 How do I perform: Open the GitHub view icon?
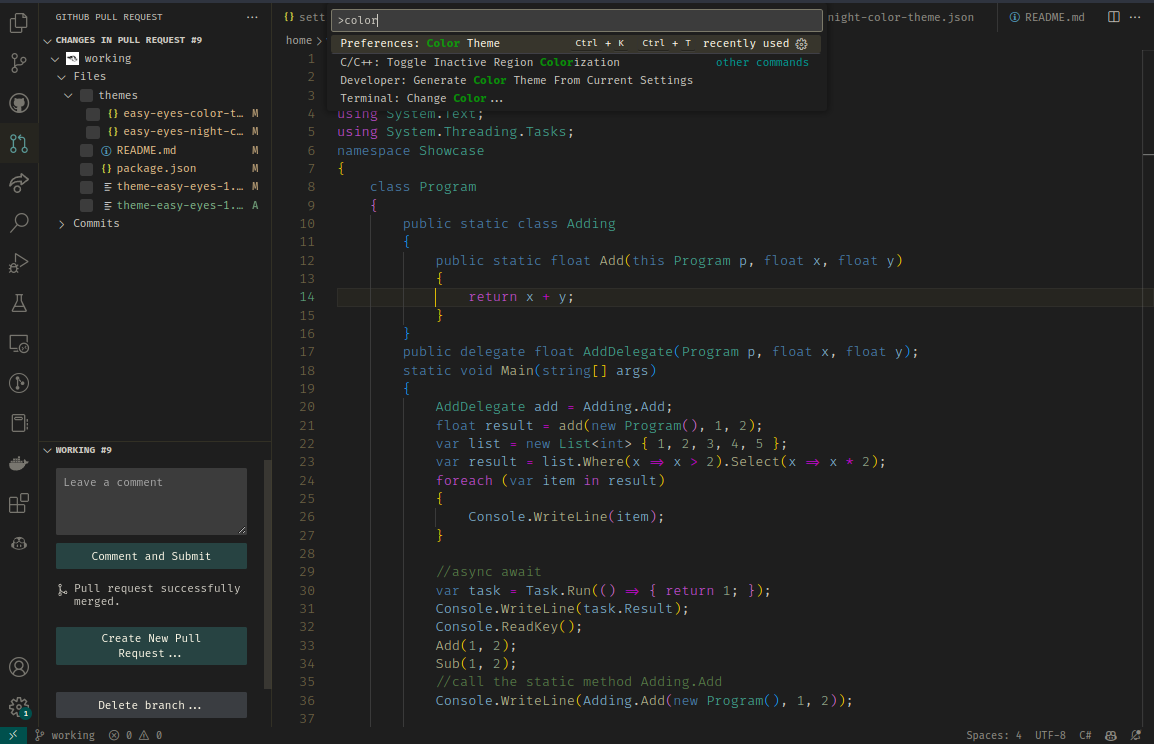pyautogui.click(x=19, y=103)
